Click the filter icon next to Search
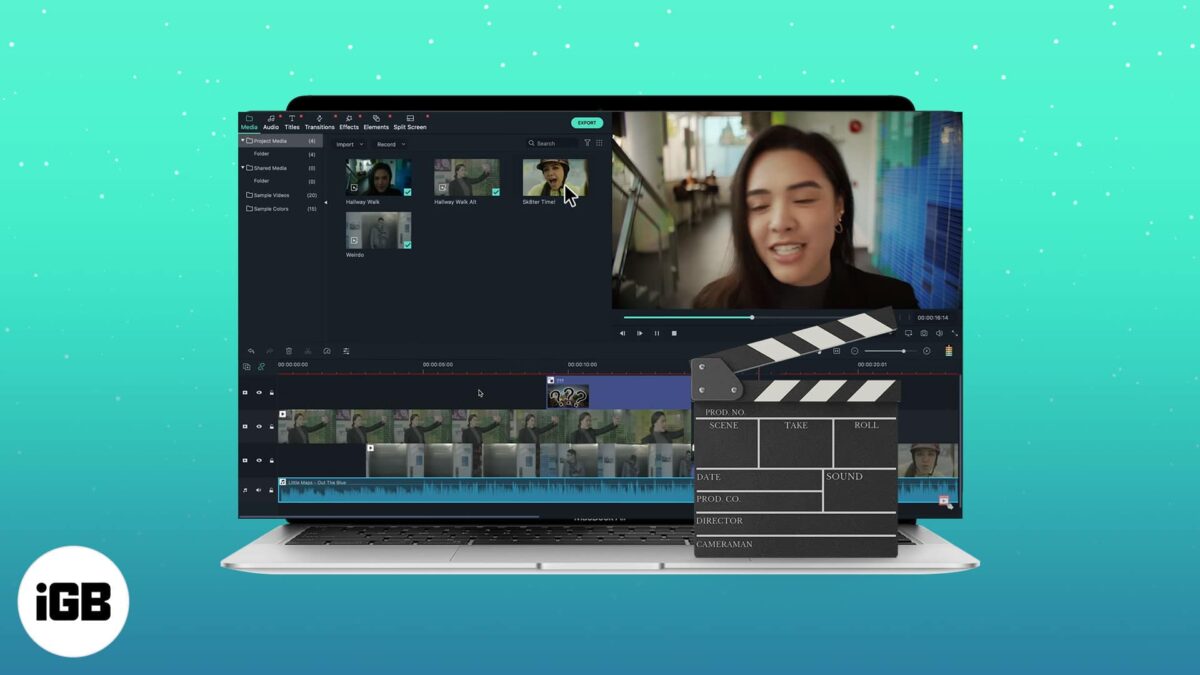 588,142
